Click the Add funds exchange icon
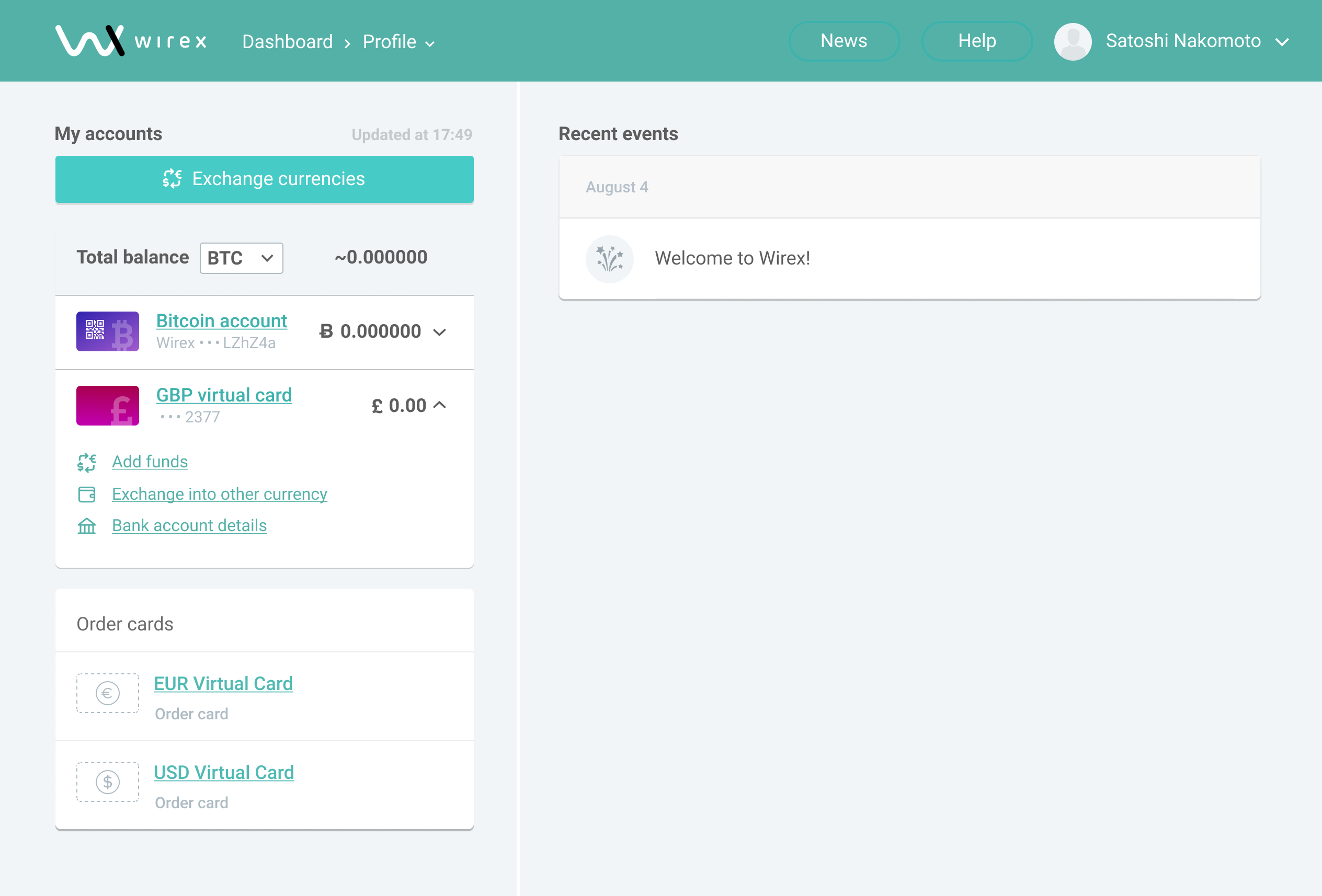 point(86,462)
